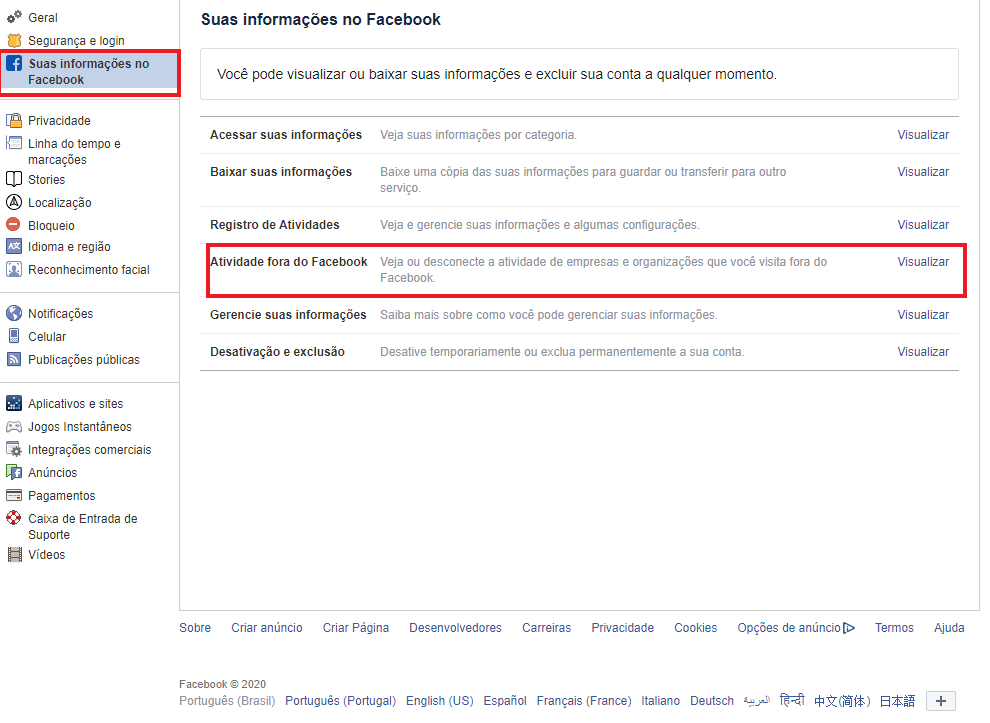Switch language to Français (France)

coord(583,701)
